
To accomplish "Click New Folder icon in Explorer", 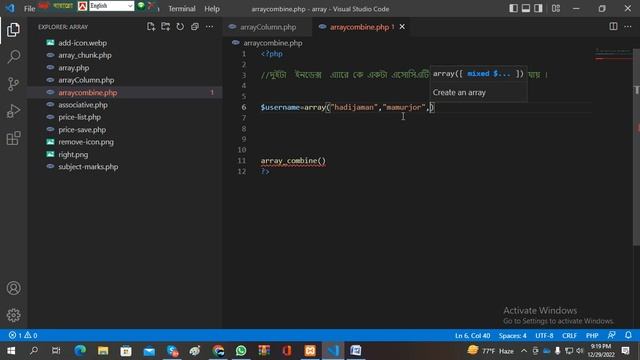I will click(166, 27).
